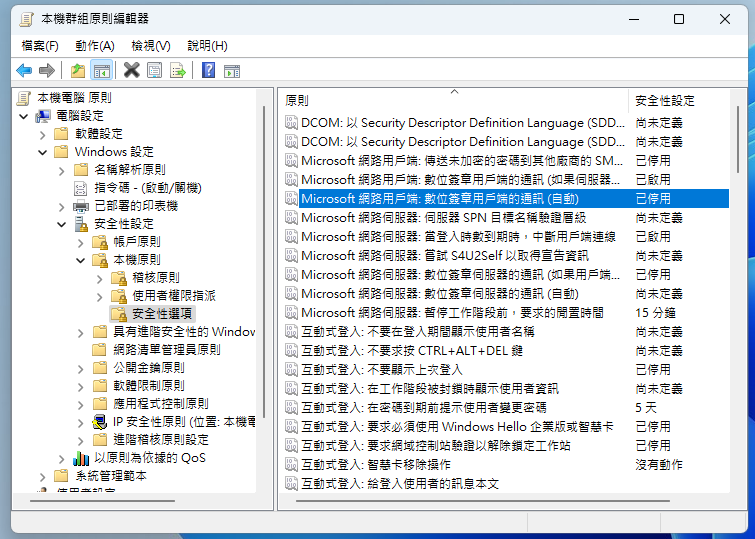The height and width of the screenshot is (539, 755).
Task: Select 互動式登入: 要求必須使用 Windows Hello policy
Action: (x=506, y=427)
